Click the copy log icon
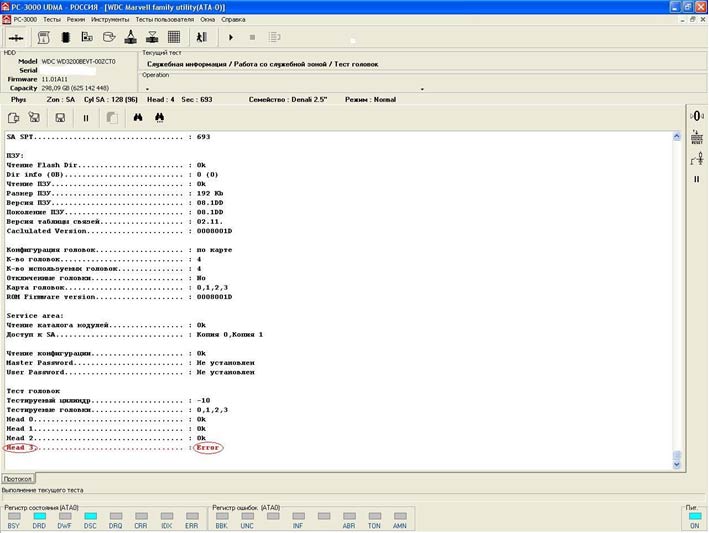 tap(13, 118)
